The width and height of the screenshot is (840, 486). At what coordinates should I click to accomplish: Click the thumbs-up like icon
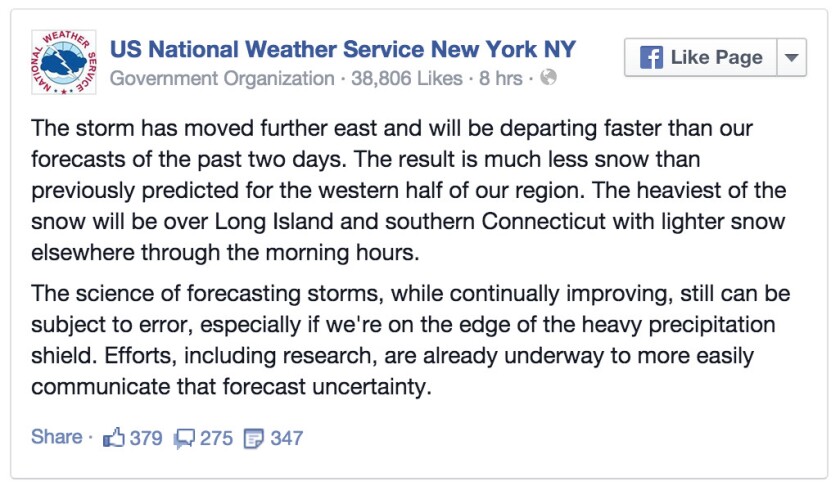pyautogui.click(x=114, y=438)
